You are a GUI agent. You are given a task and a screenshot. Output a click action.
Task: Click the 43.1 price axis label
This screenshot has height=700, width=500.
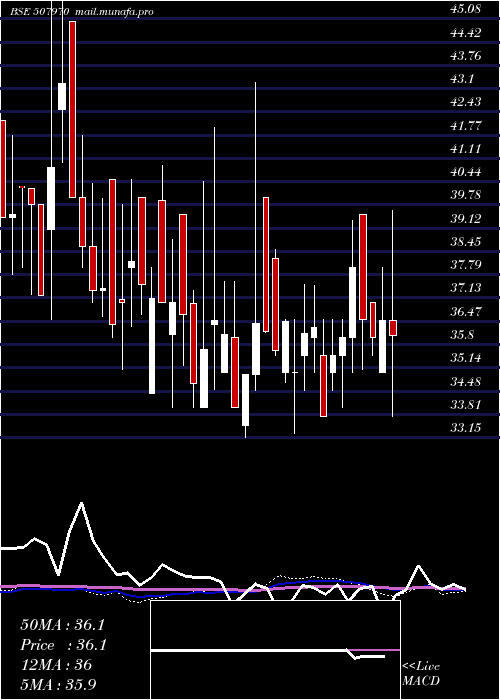[462, 79]
